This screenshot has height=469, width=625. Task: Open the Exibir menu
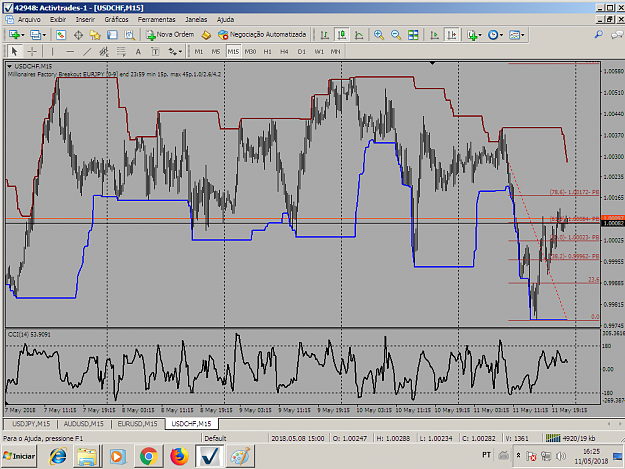[58, 20]
